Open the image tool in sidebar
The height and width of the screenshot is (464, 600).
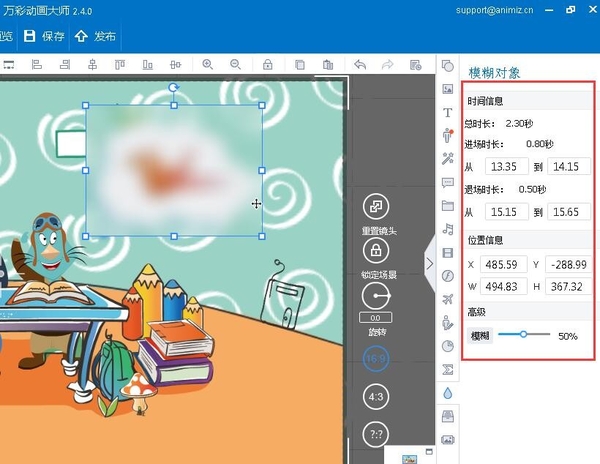(x=447, y=88)
